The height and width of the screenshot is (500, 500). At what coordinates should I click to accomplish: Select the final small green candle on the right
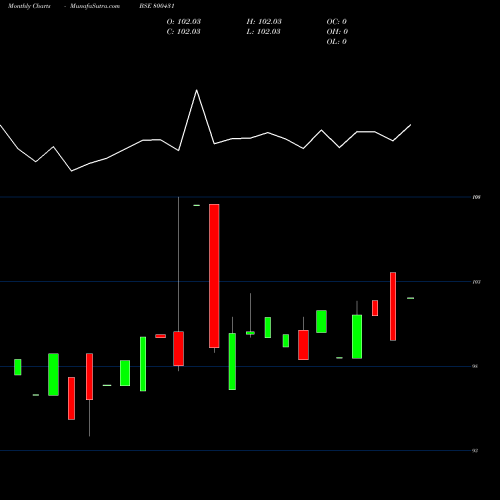(x=411, y=298)
